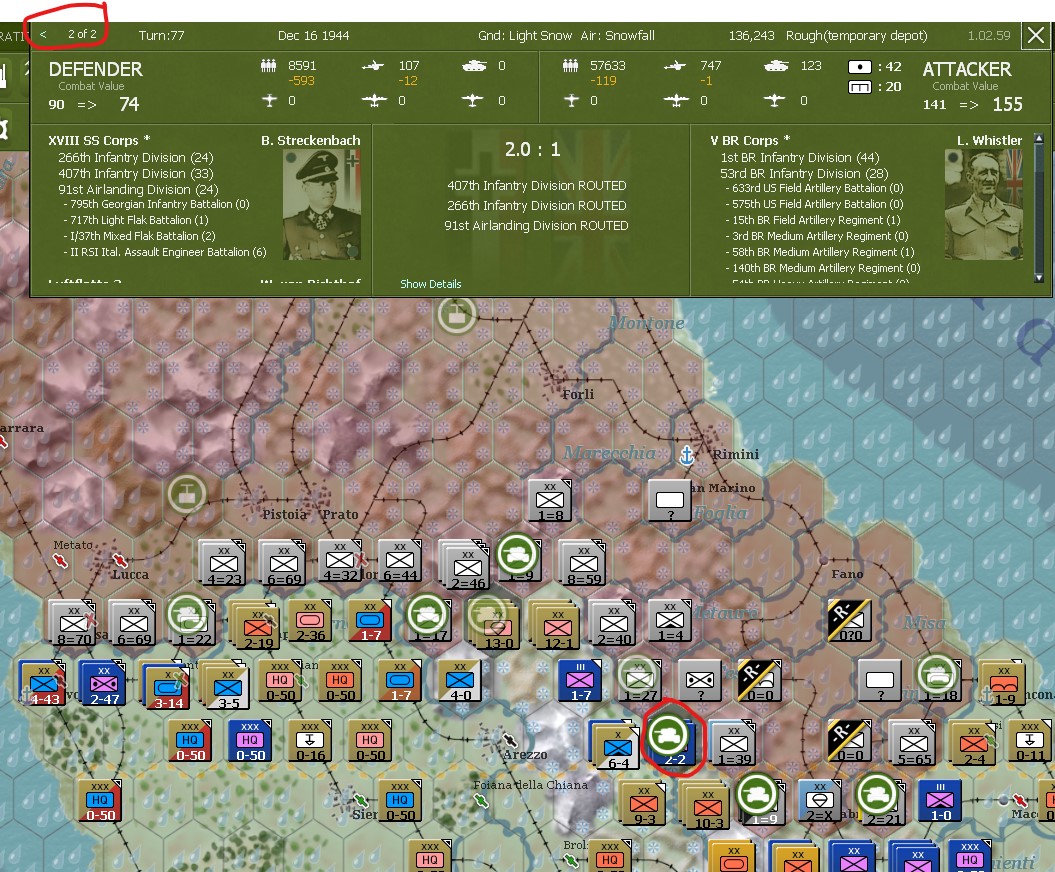Viewport: 1055px width, 872px height.
Task: Select the blue XXX HQ 0-50 counter near Siena
Action: coord(399,799)
